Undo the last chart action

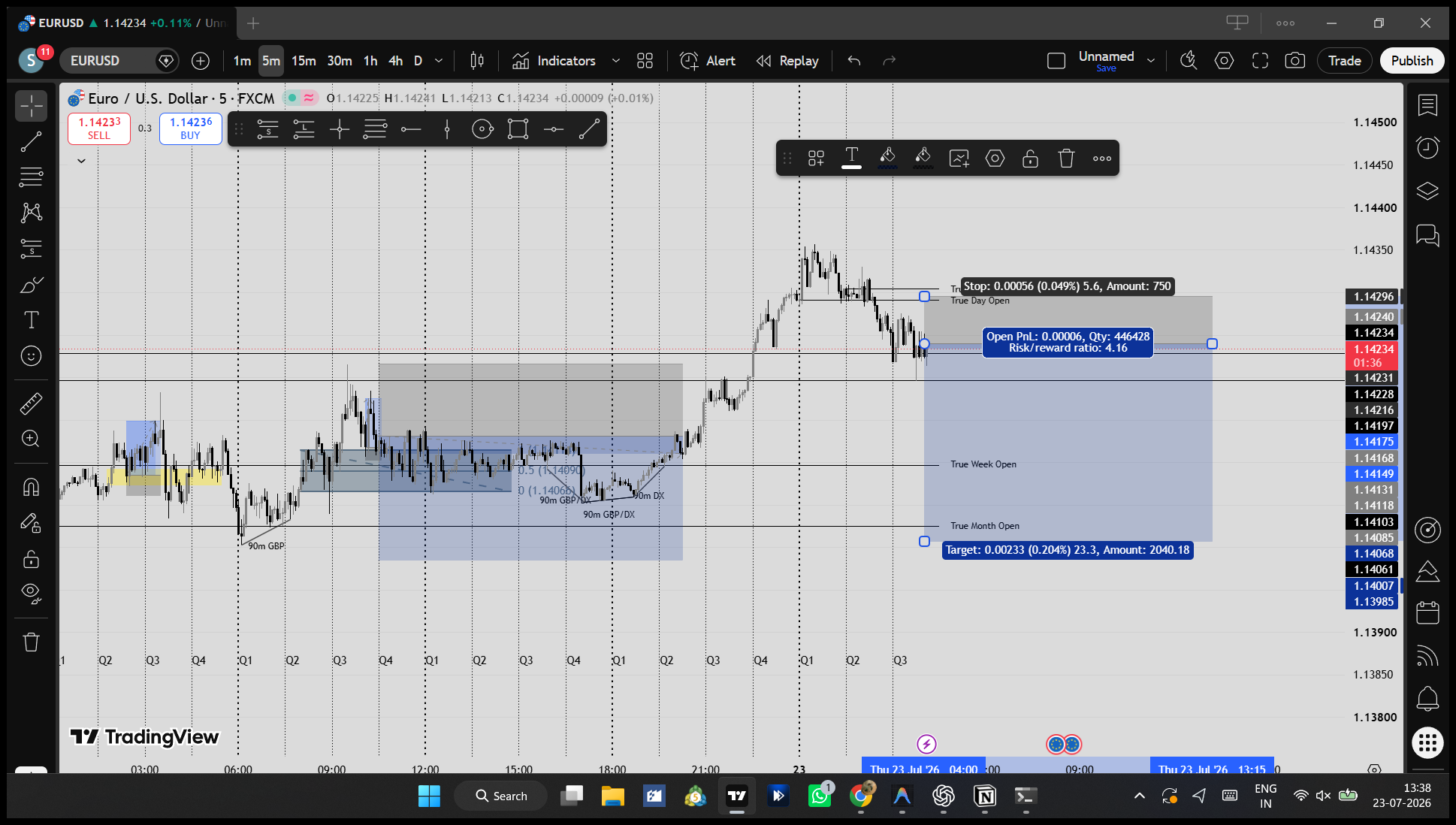coord(854,61)
